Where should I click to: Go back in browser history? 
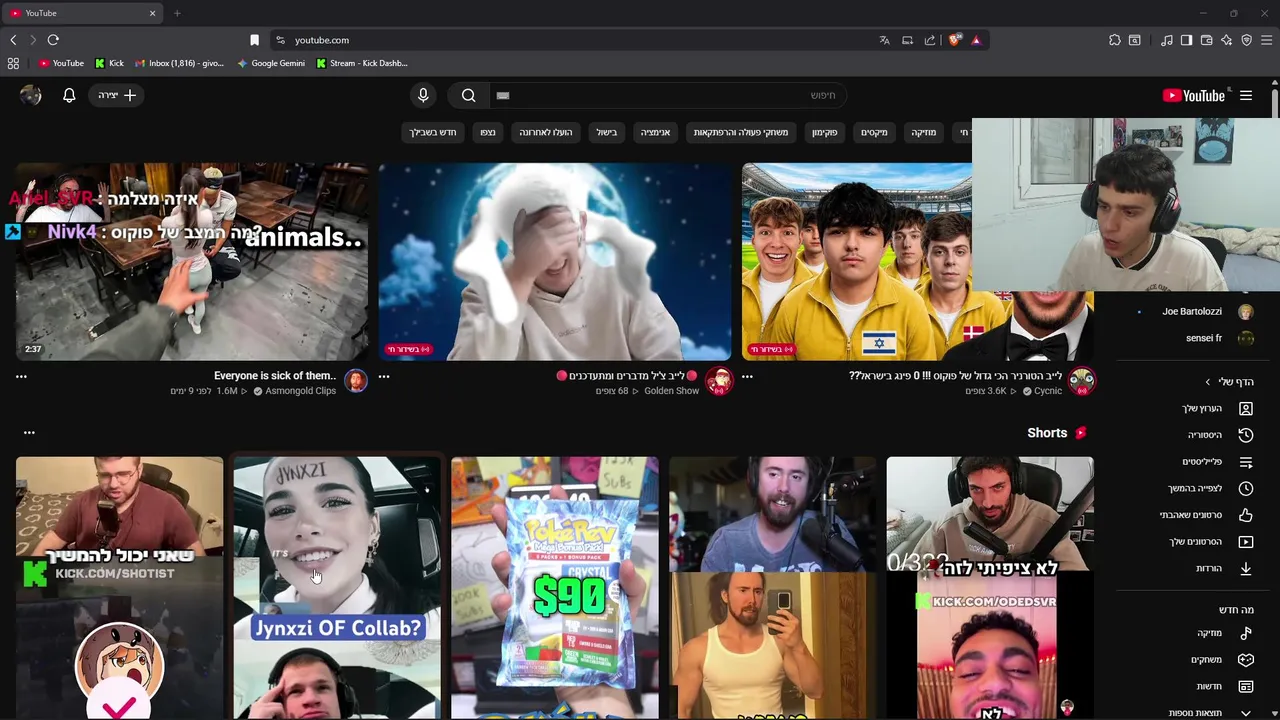tap(13, 40)
